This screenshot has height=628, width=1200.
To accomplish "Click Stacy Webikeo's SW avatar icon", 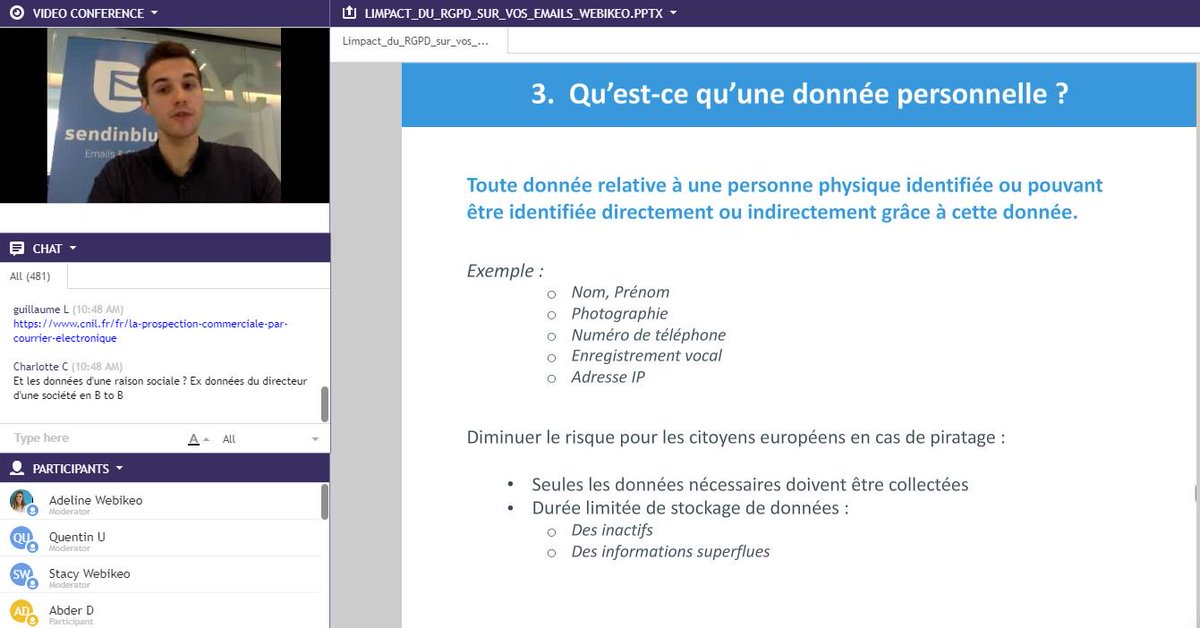I will click(22, 575).
